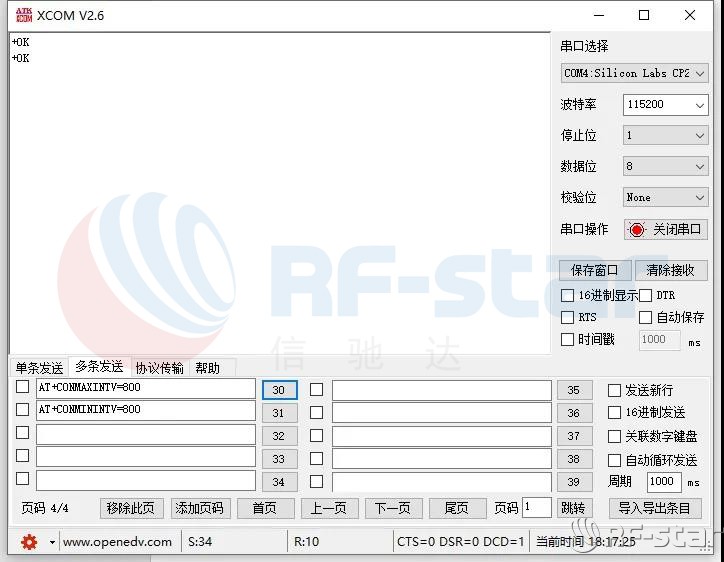Enable 自动保存 auto save checkbox

[645, 317]
